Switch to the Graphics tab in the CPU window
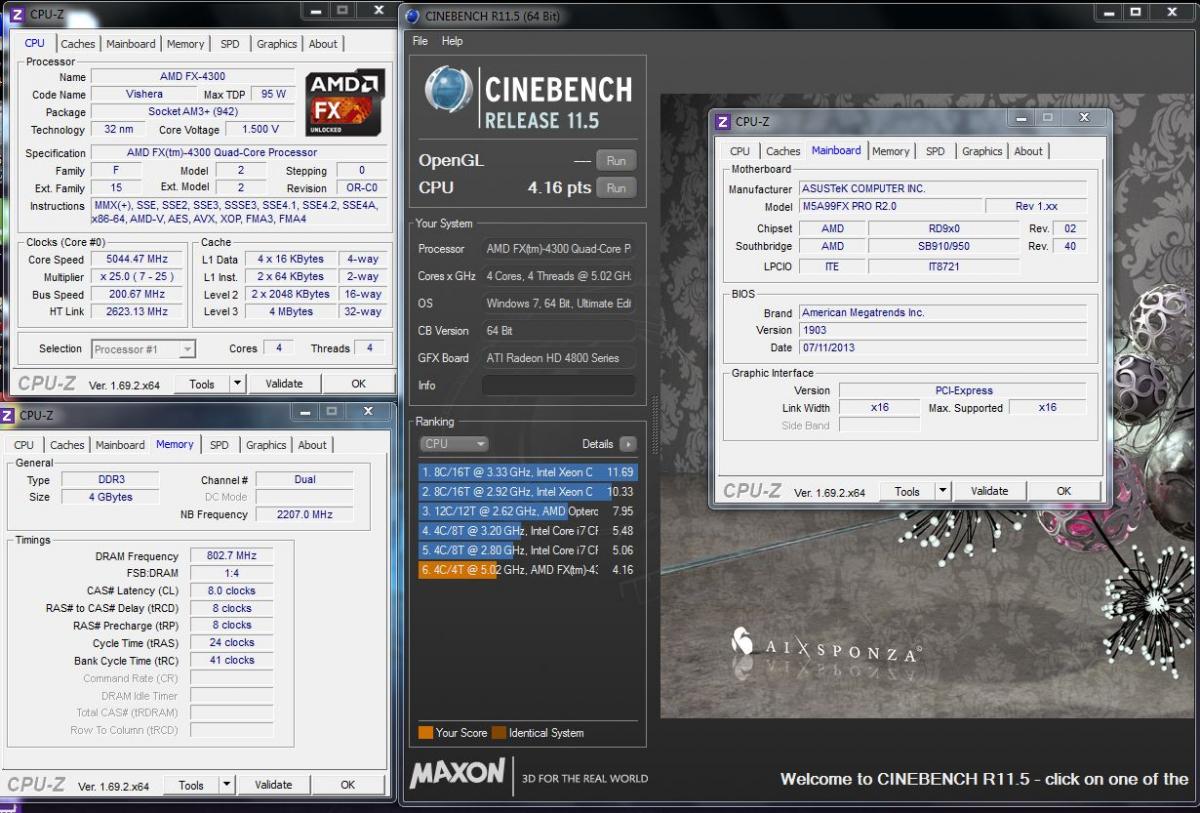 [x=277, y=44]
